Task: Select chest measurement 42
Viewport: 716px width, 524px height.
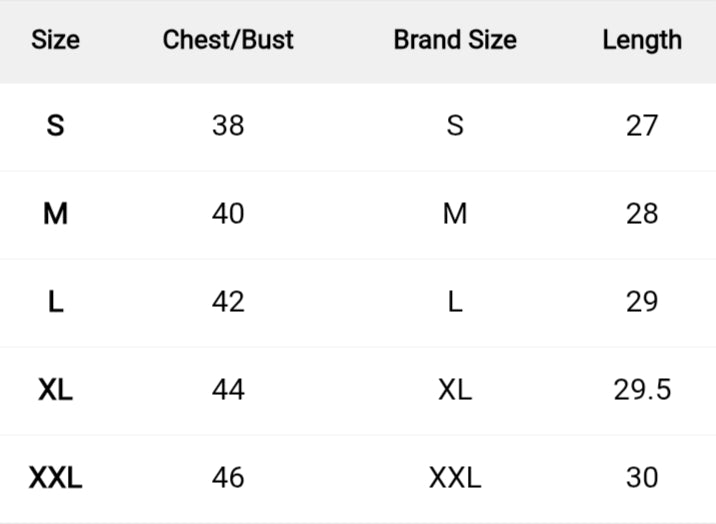Action: 228,302
